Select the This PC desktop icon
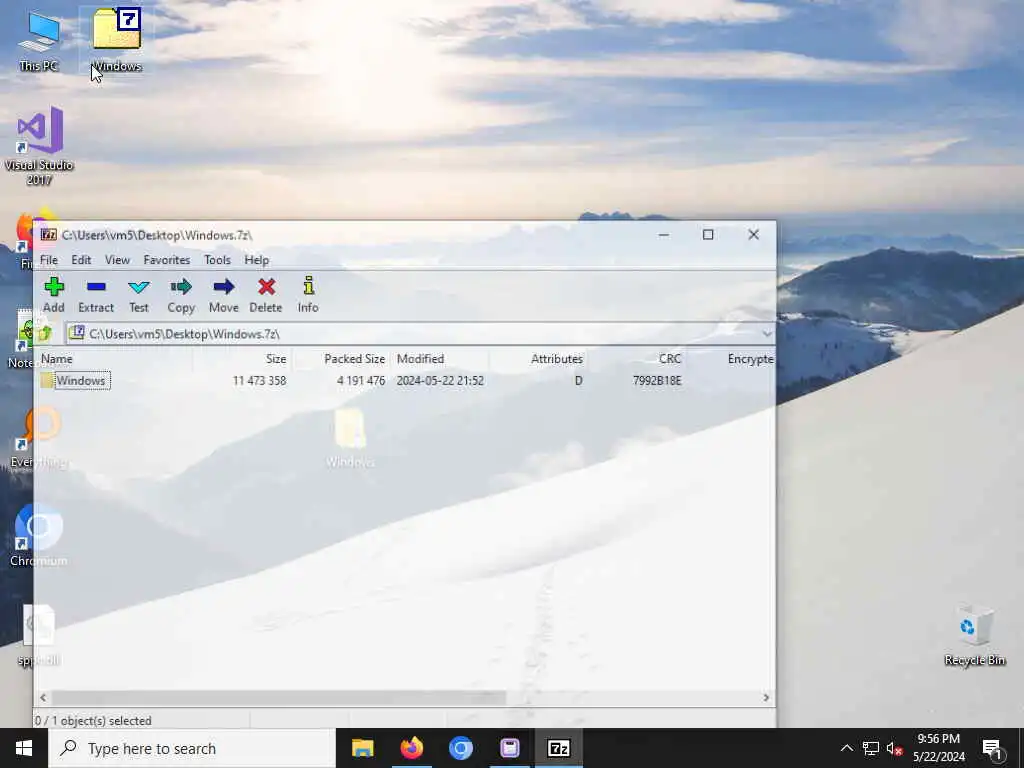This screenshot has width=1024, height=768. click(x=39, y=41)
